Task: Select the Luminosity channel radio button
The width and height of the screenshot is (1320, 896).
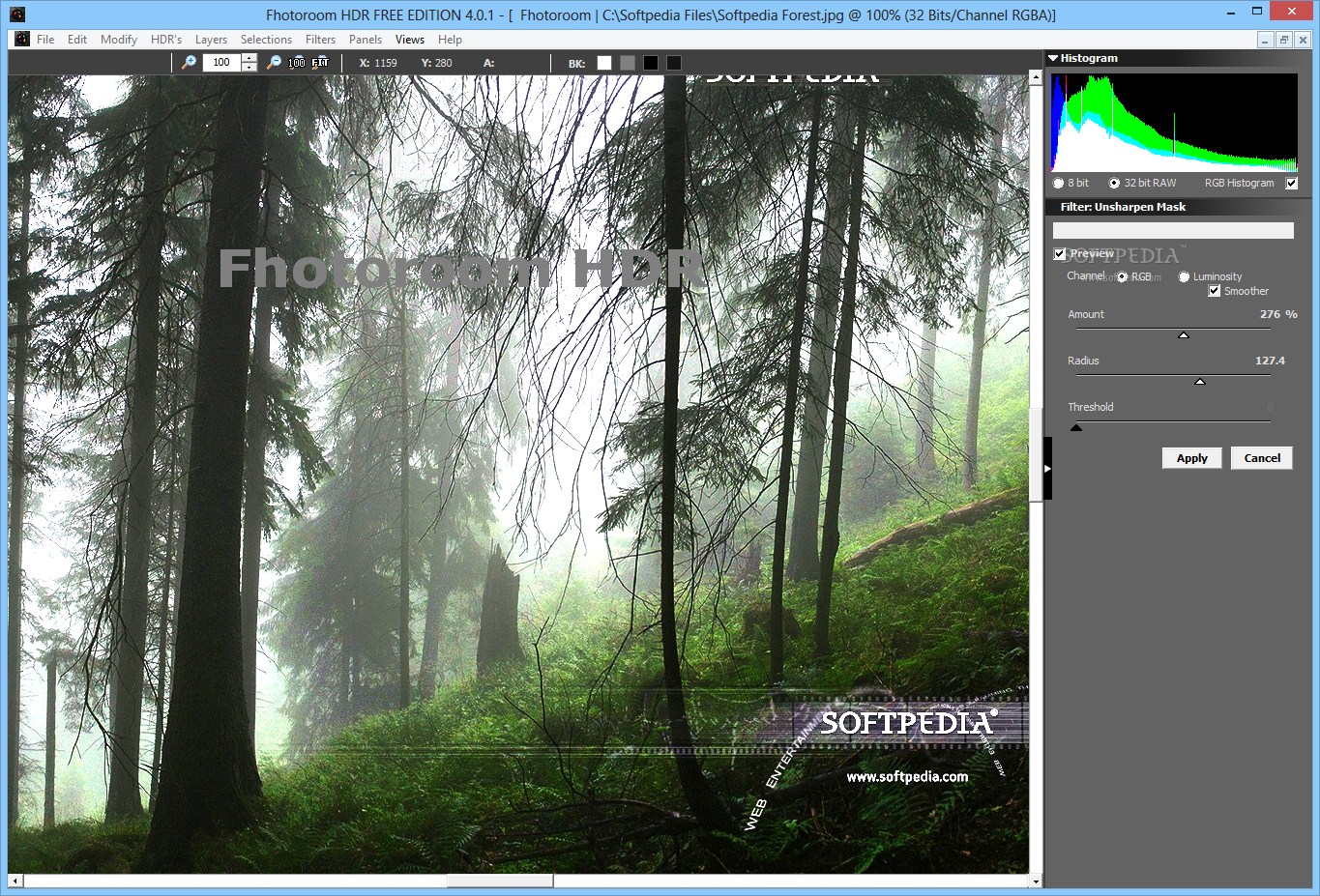Action: click(1184, 276)
